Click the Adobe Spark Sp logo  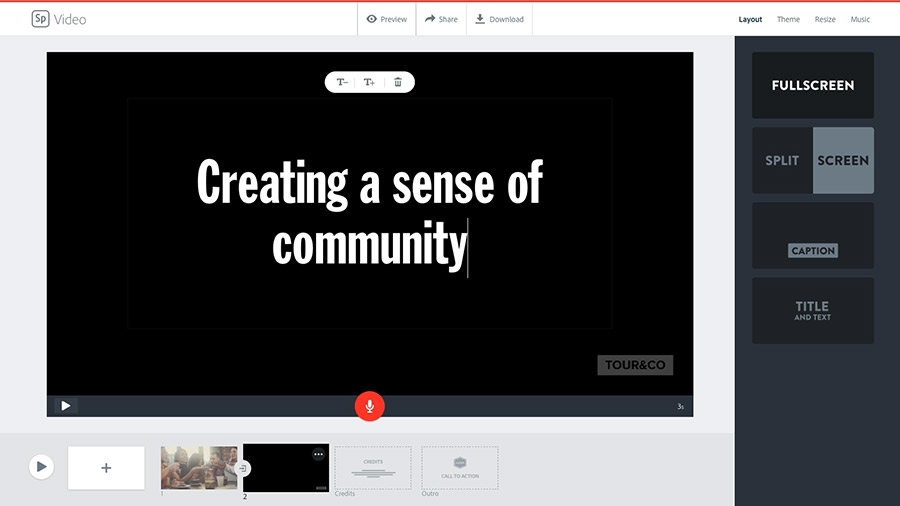coord(40,19)
